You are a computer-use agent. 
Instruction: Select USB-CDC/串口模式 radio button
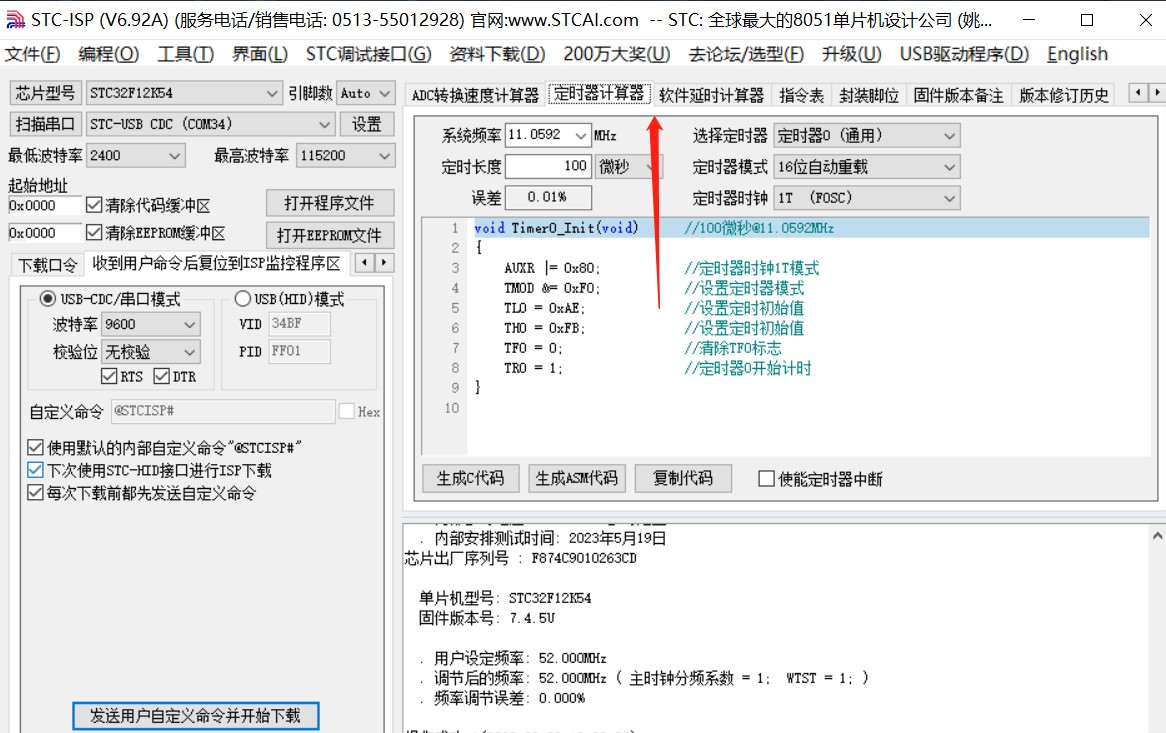tap(48, 299)
